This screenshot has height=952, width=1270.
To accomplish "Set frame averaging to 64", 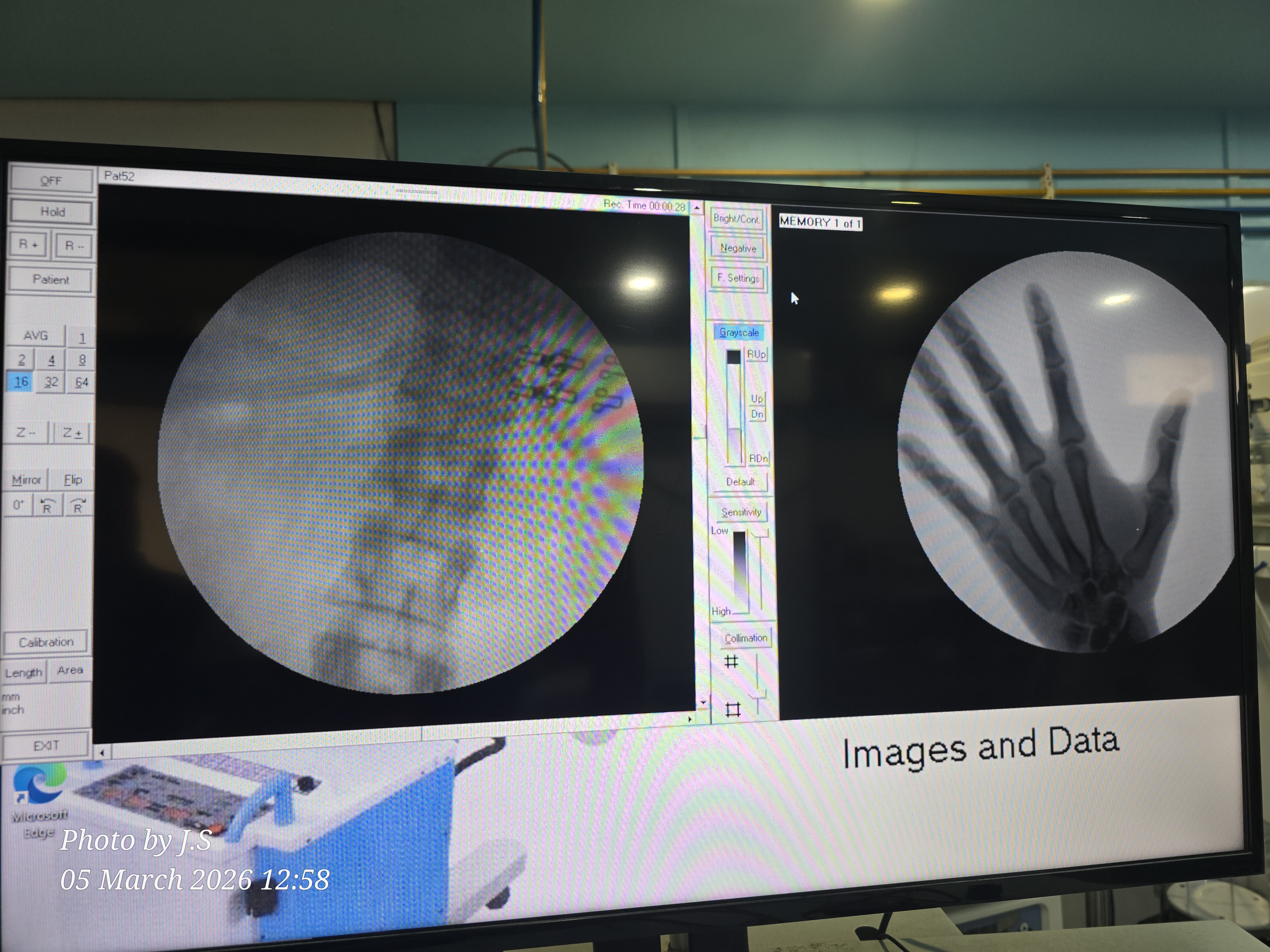I will 82,383.
